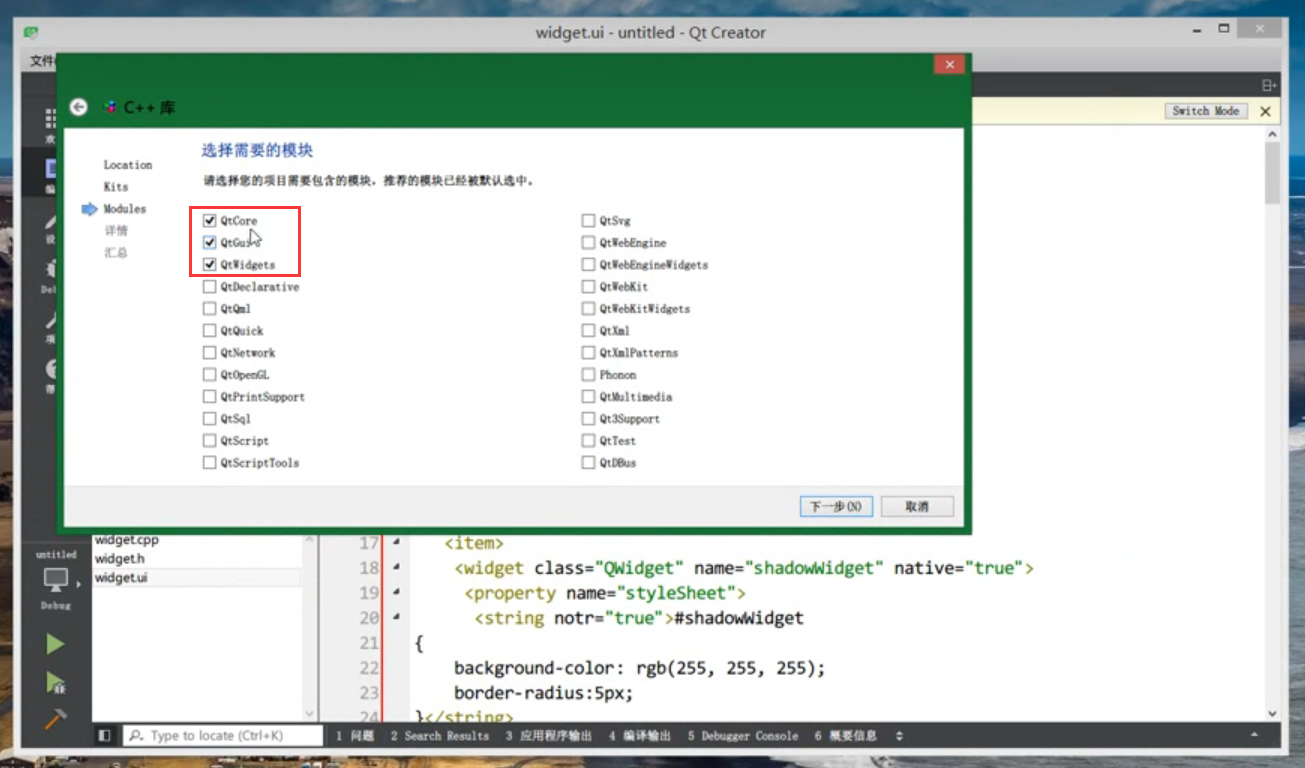Image resolution: width=1305 pixels, height=768 pixels.
Task: Select the QtXmlPatterns module
Action: (589, 353)
